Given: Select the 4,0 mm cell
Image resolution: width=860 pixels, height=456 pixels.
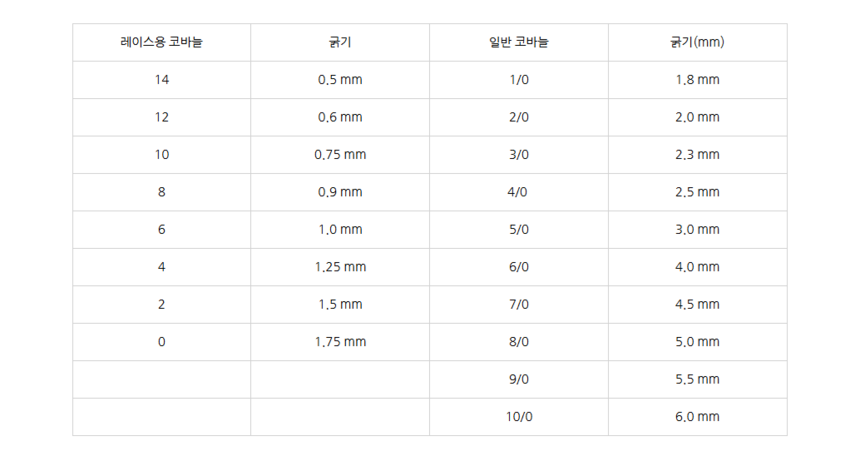Looking at the screenshot, I should pyautogui.click(x=697, y=267).
